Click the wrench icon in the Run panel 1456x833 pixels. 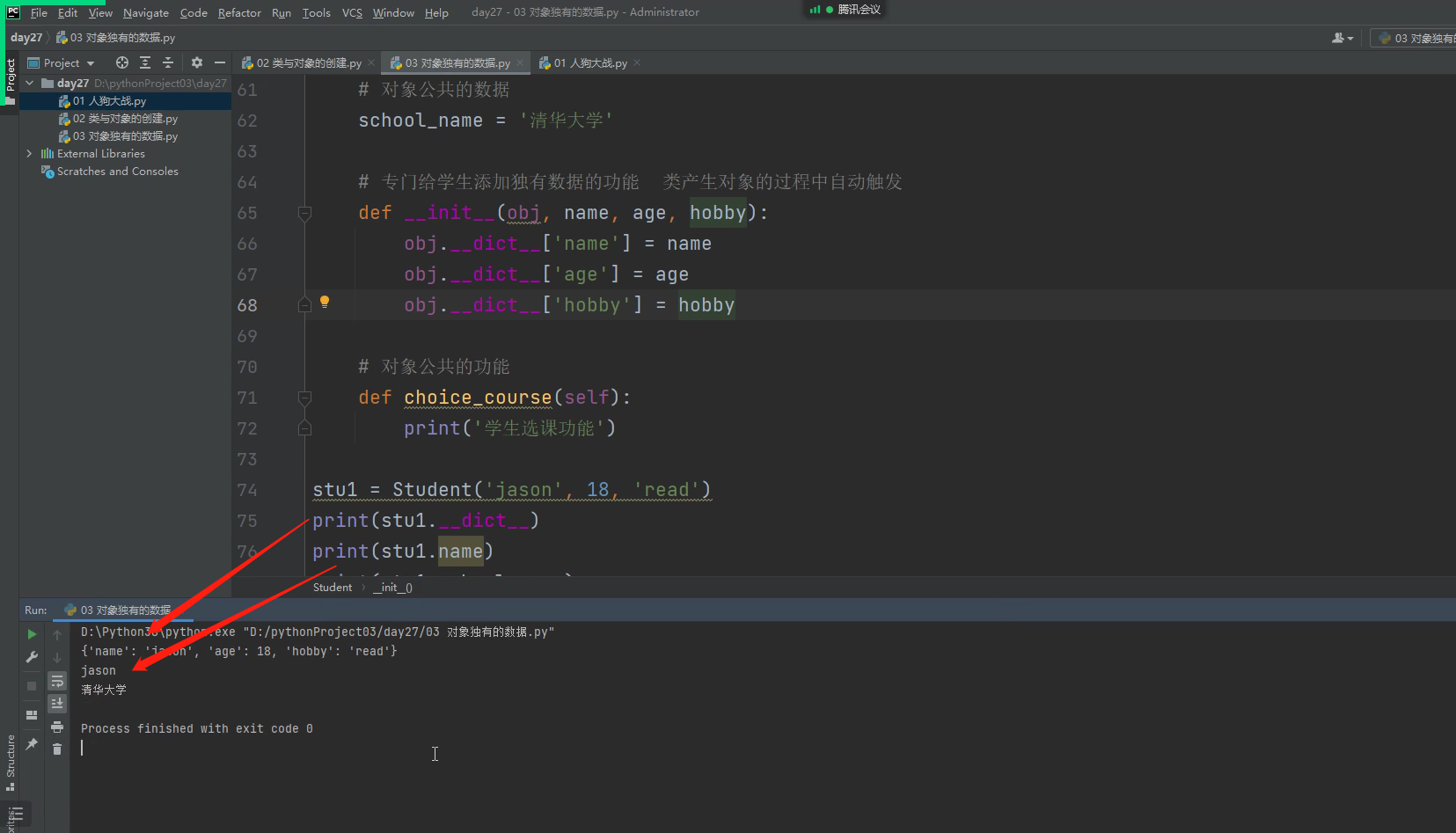point(32,657)
